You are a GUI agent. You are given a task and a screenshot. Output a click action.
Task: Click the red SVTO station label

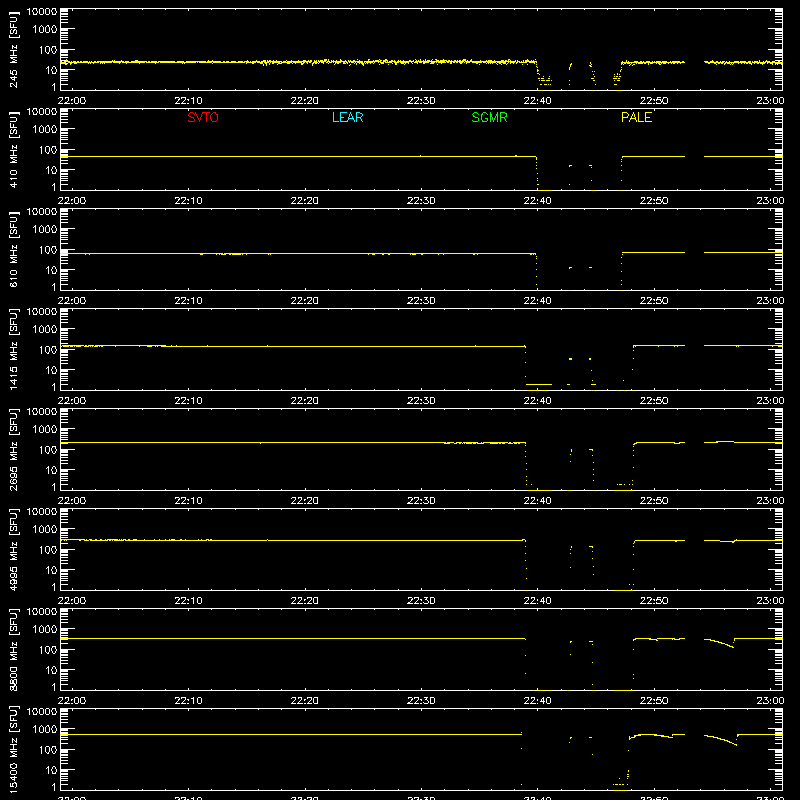point(203,117)
